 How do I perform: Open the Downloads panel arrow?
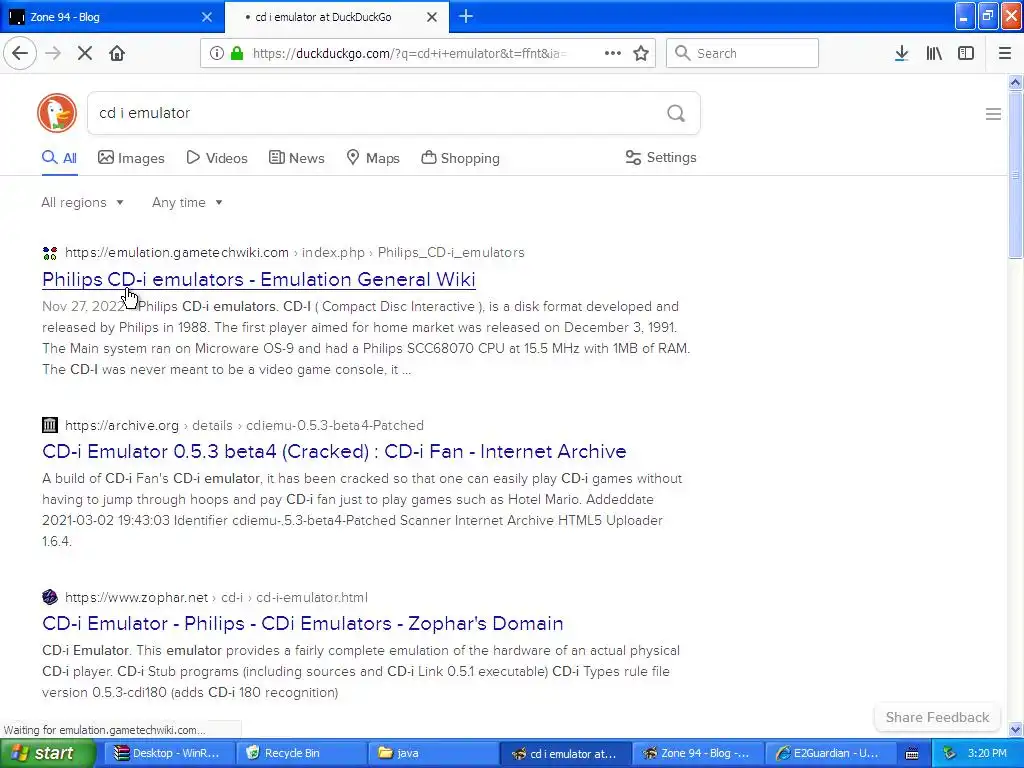coord(901,54)
